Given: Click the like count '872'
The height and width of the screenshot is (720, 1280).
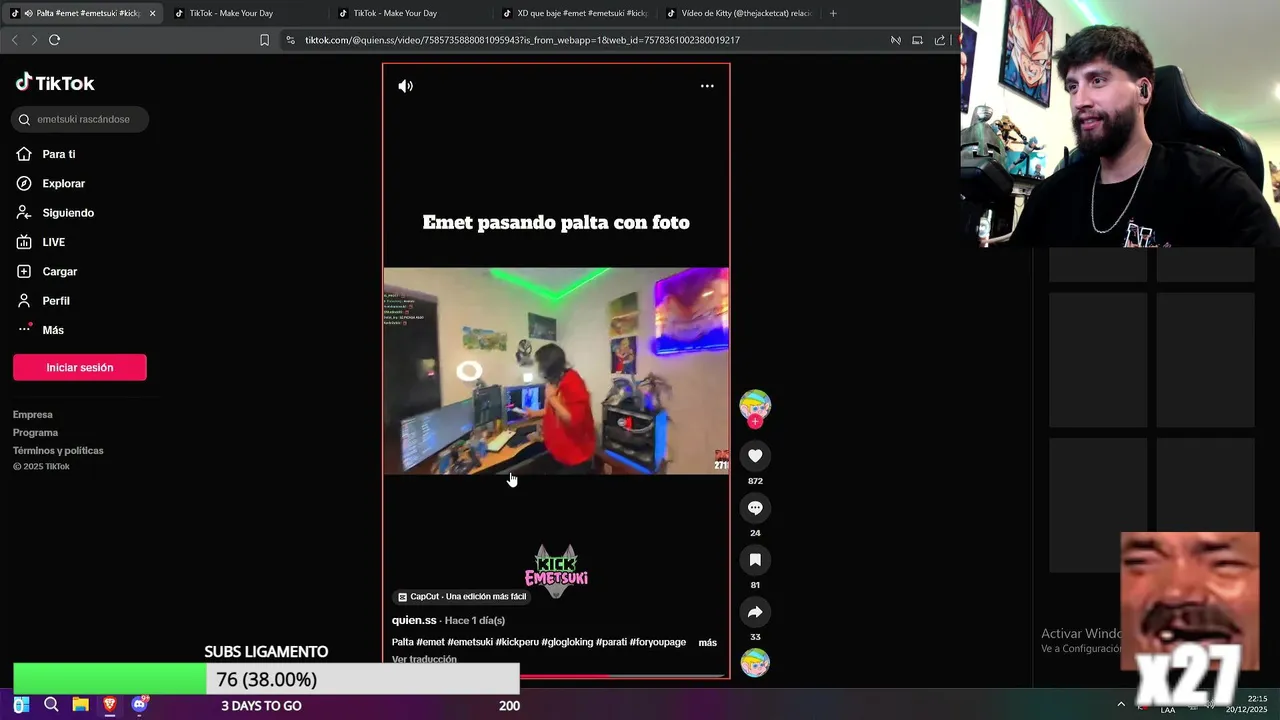Looking at the screenshot, I should click(x=755, y=481).
